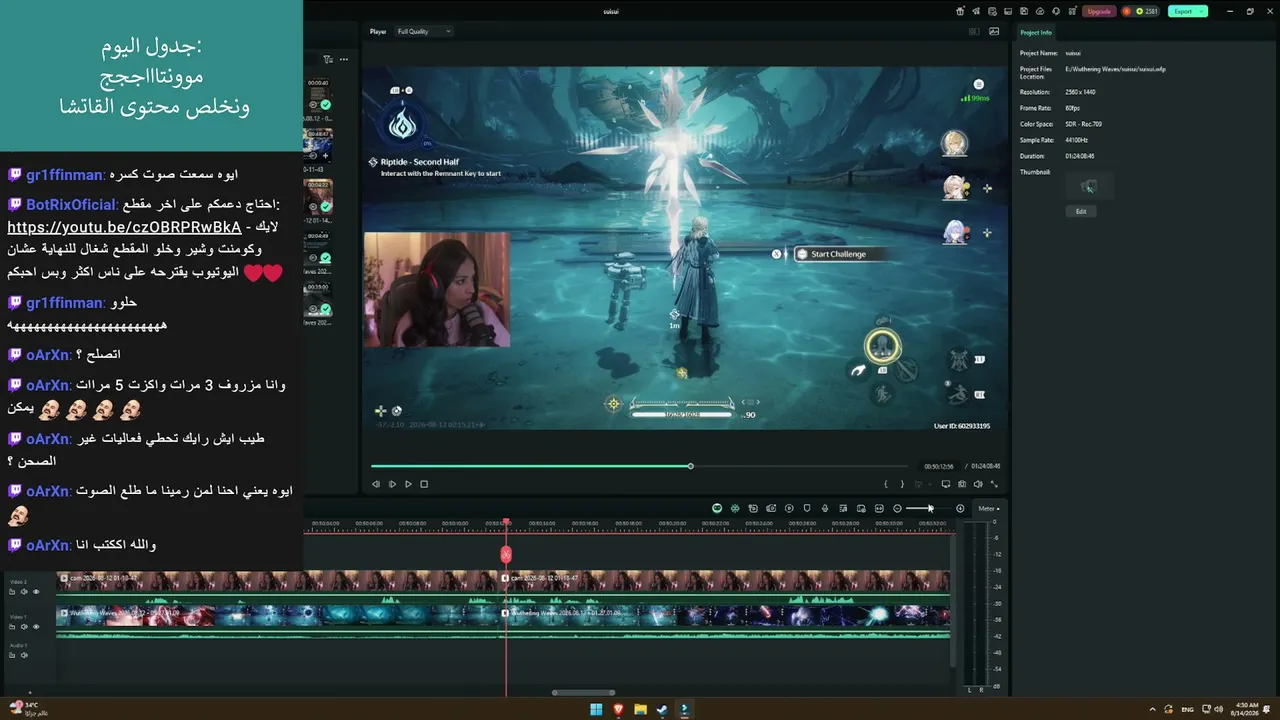Stop playback in the player
The image size is (1280, 720).
click(x=424, y=484)
